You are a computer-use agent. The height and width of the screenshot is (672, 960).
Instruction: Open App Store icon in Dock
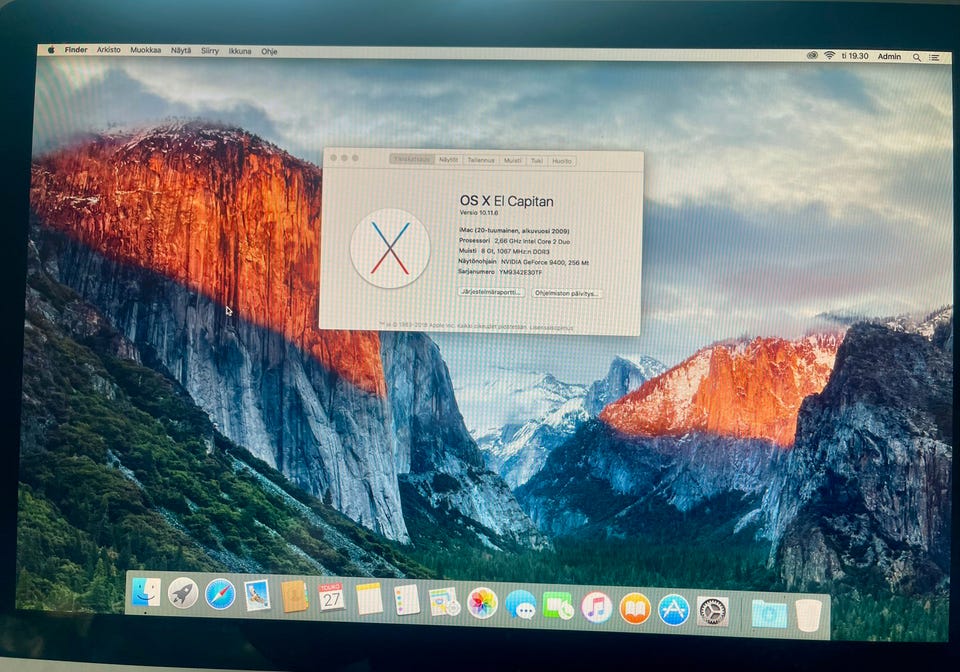coord(673,610)
